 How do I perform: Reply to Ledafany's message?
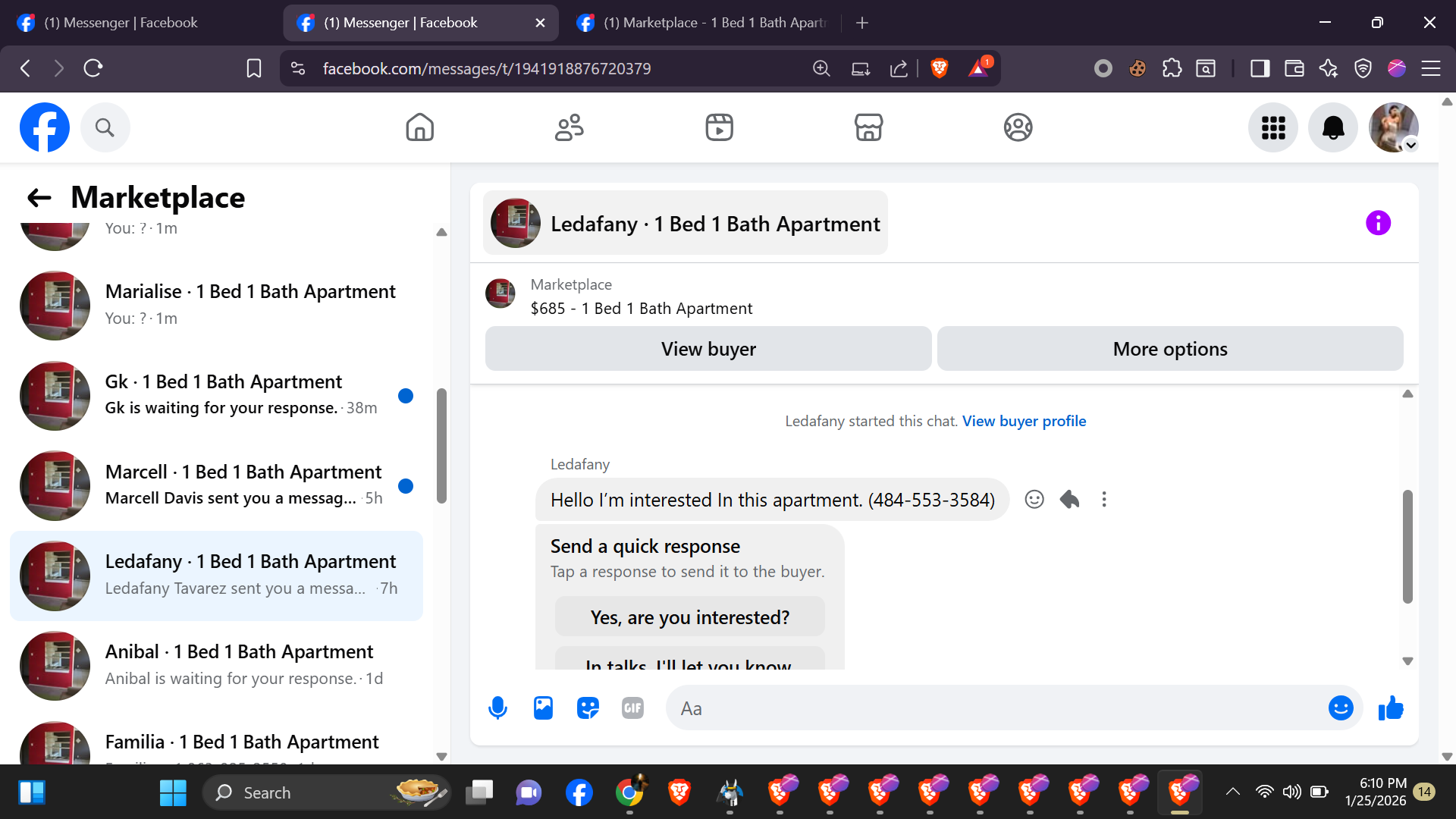1069,499
